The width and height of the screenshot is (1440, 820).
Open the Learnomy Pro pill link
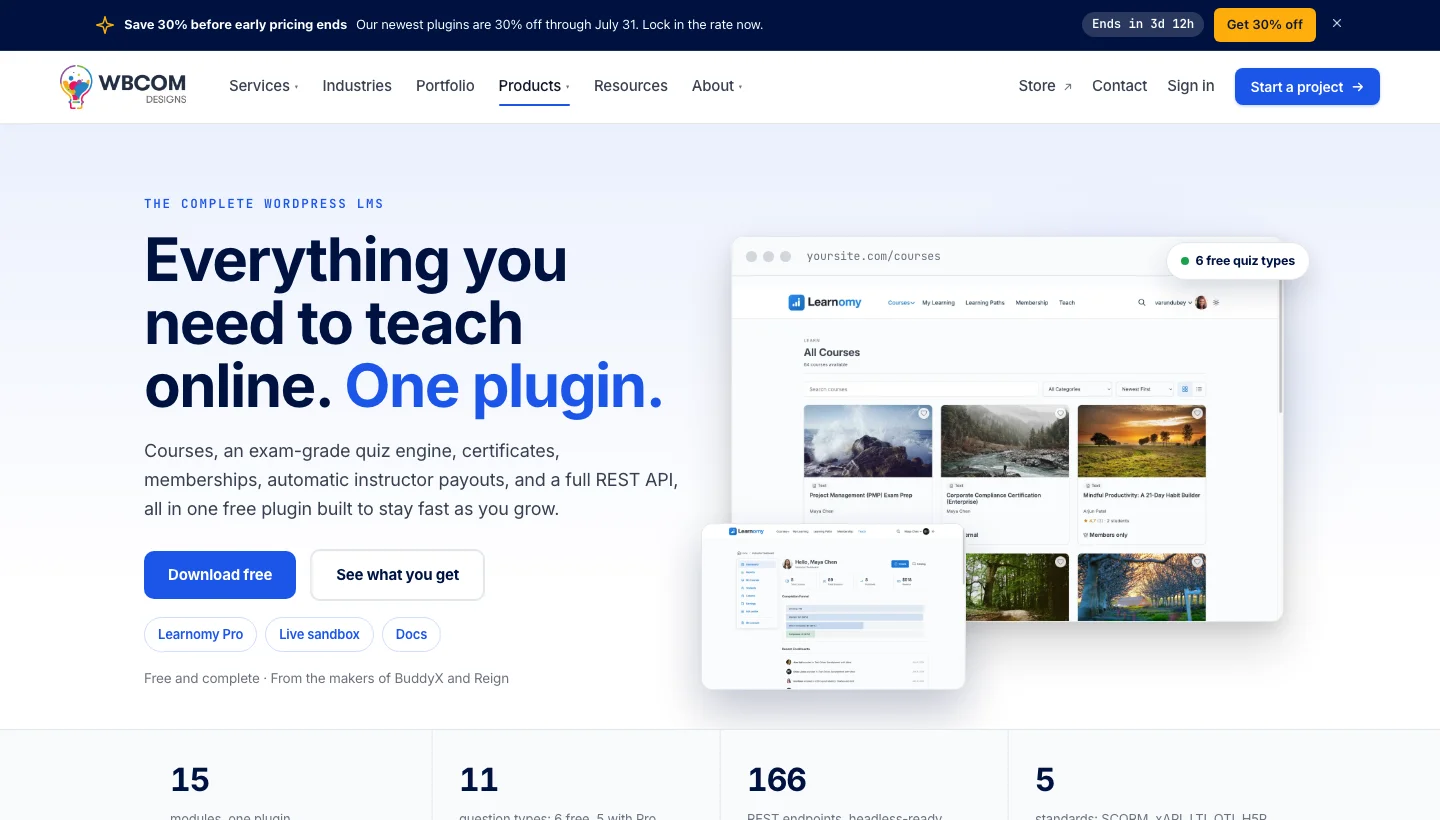(x=200, y=634)
